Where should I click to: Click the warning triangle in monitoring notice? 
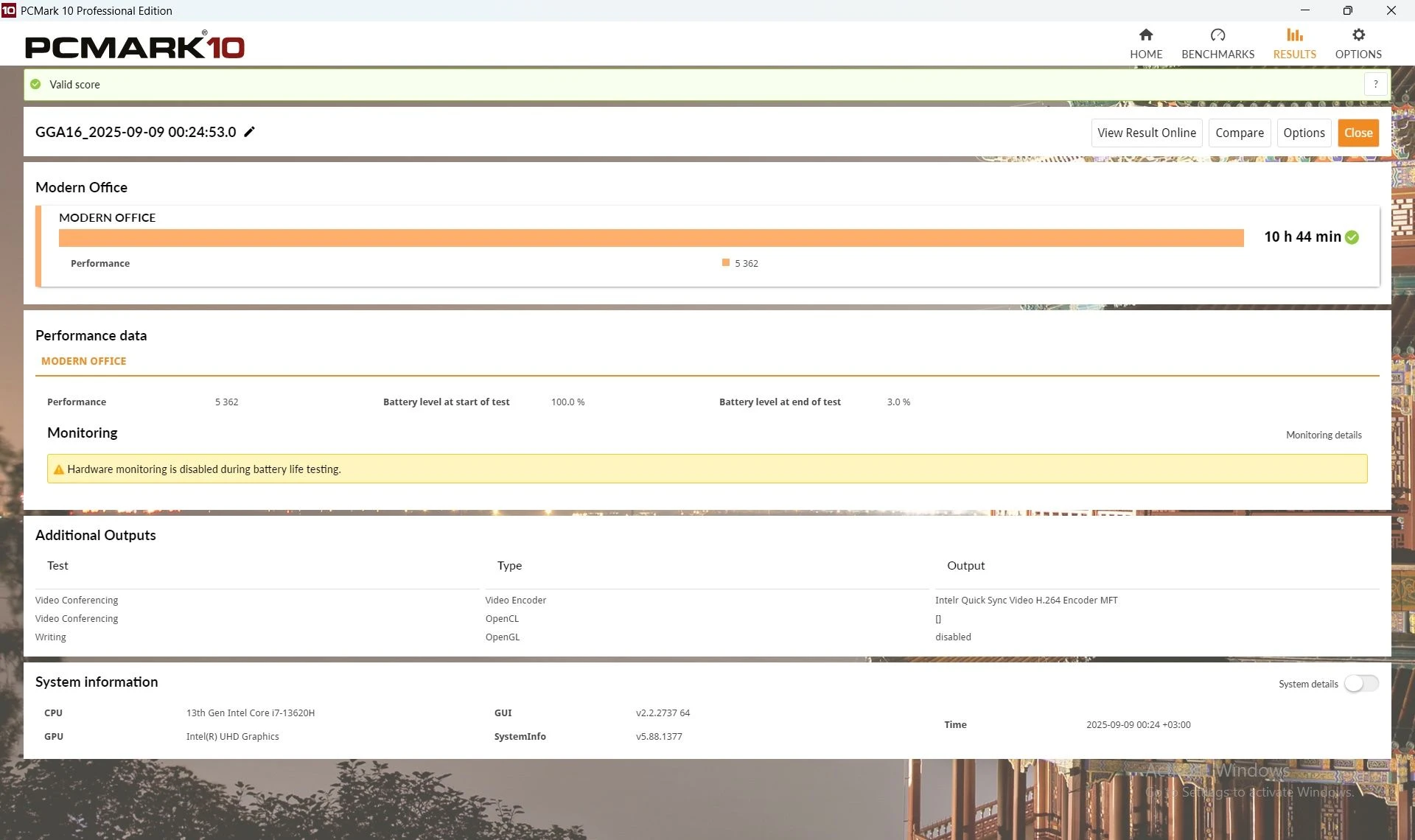pos(59,469)
